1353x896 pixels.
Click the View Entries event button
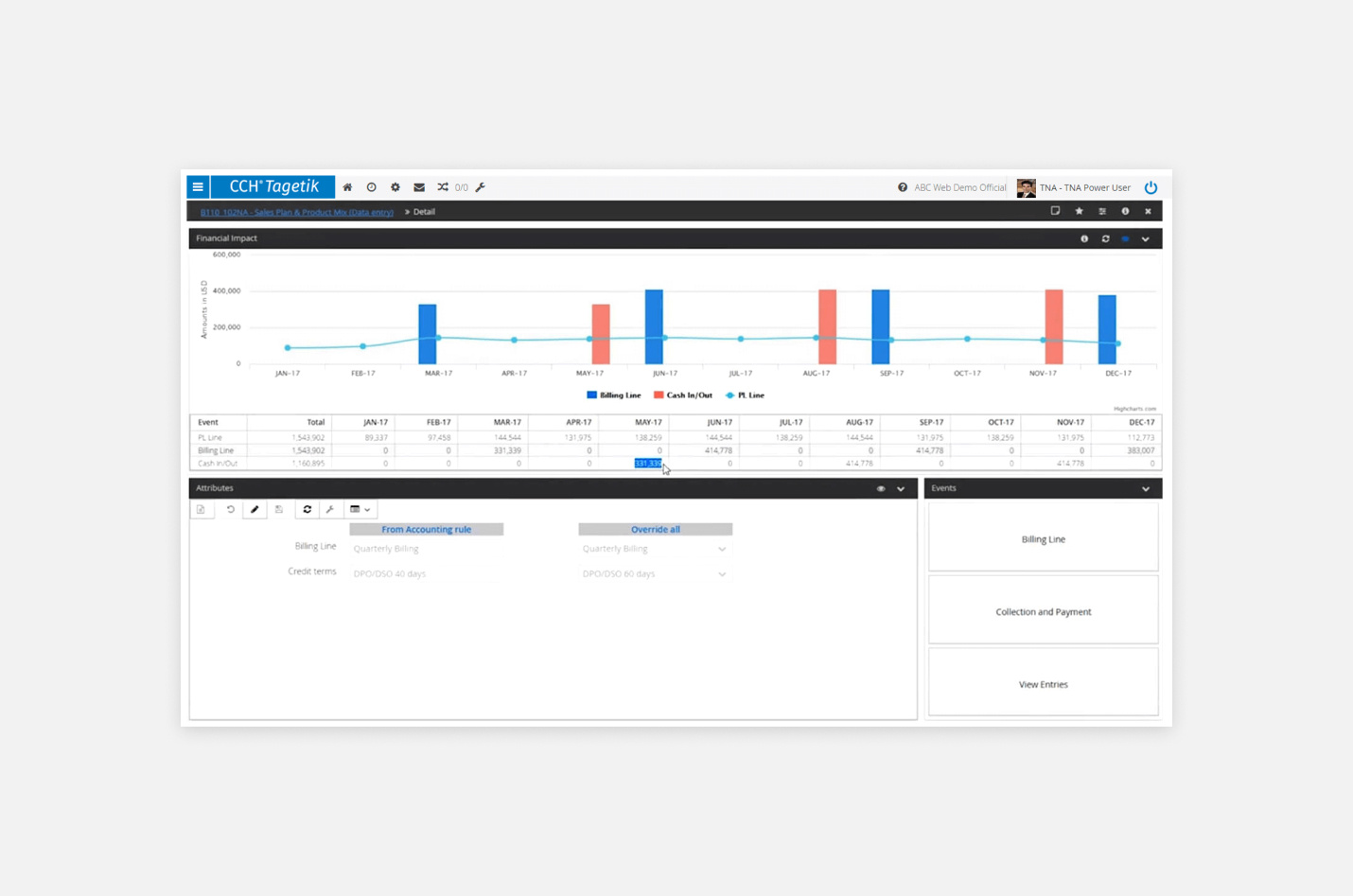[x=1043, y=684]
